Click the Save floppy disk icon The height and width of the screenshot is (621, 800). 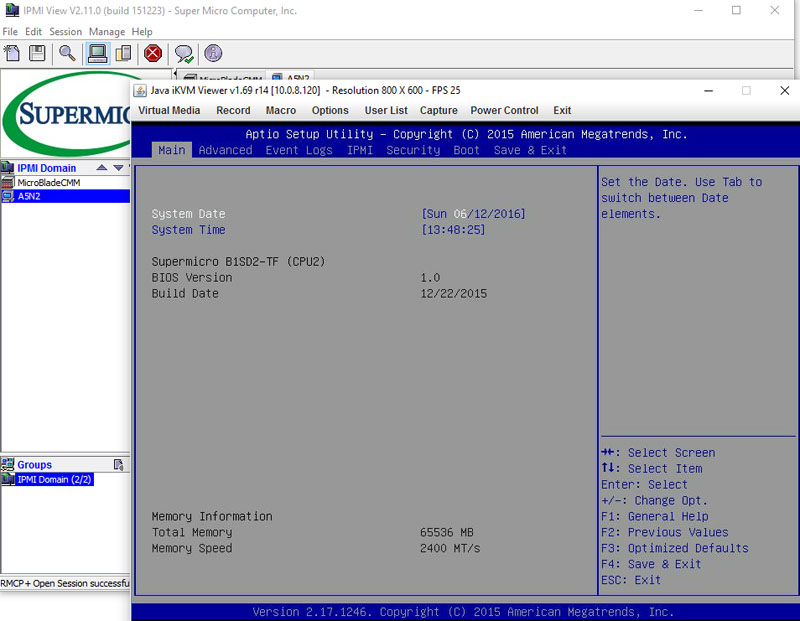click(x=37, y=53)
